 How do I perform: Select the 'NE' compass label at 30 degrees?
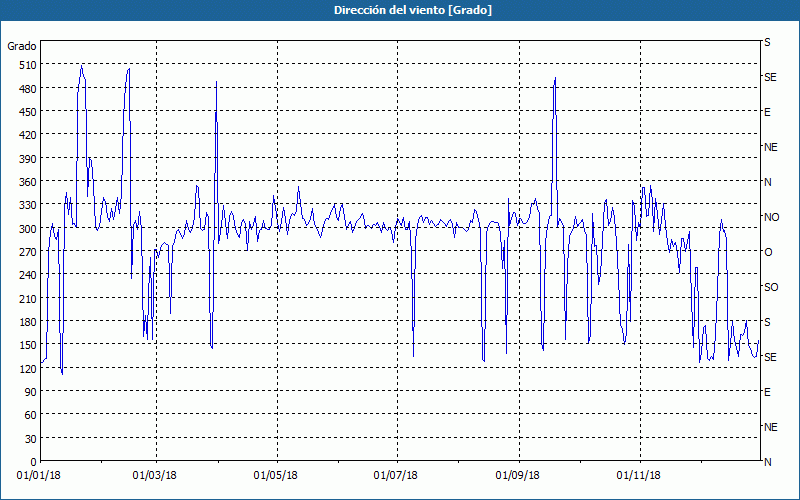pos(770,428)
